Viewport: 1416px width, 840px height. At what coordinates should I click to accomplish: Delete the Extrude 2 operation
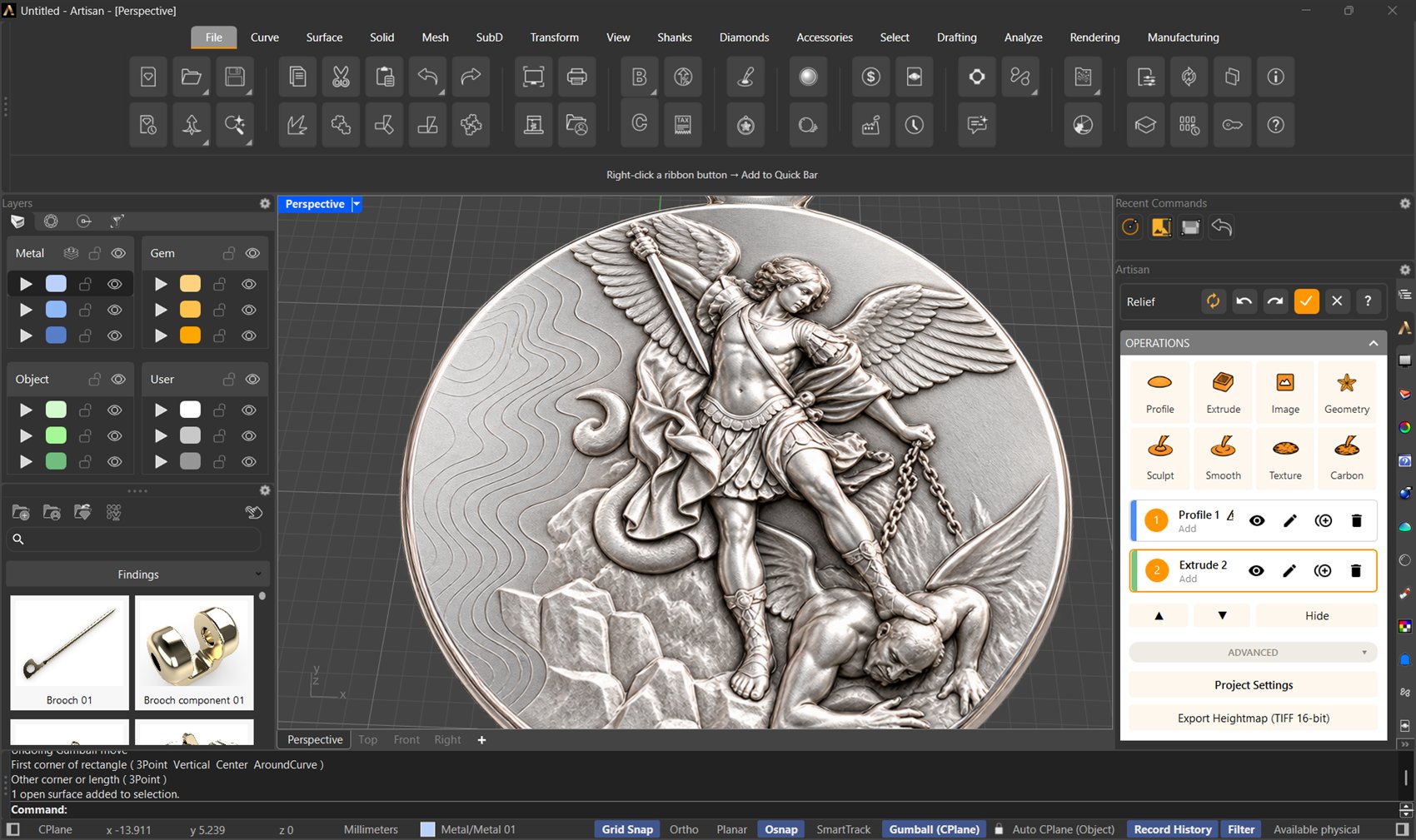(1356, 571)
